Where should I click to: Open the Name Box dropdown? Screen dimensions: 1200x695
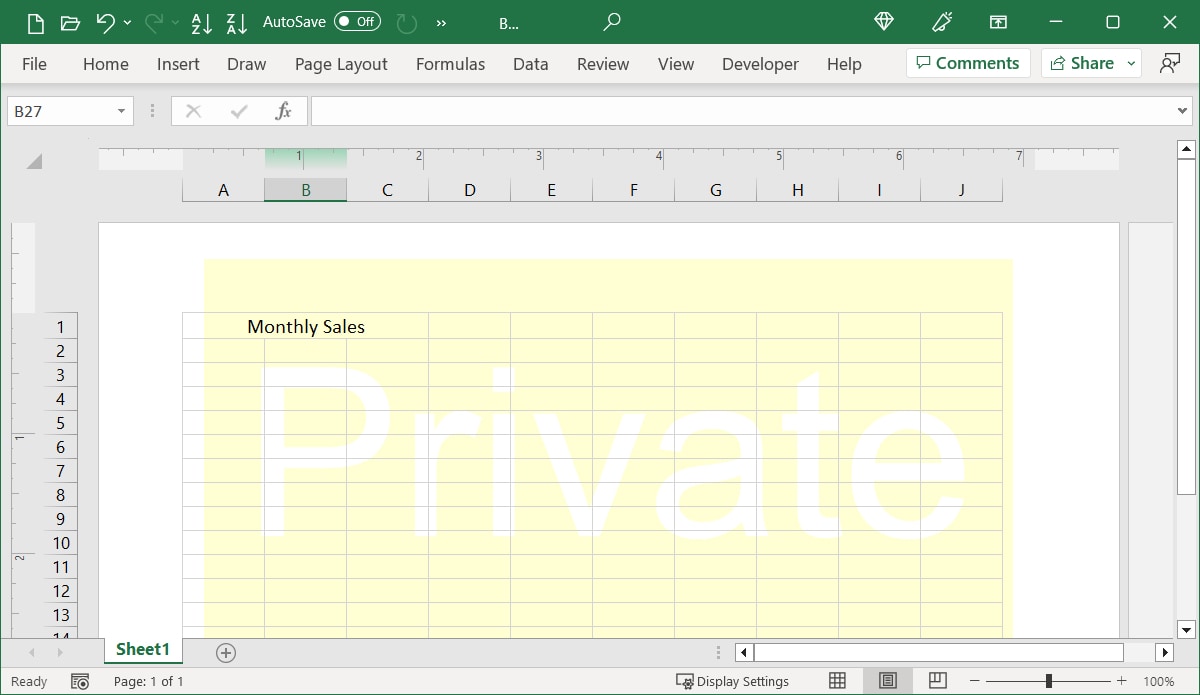pyautogui.click(x=120, y=110)
